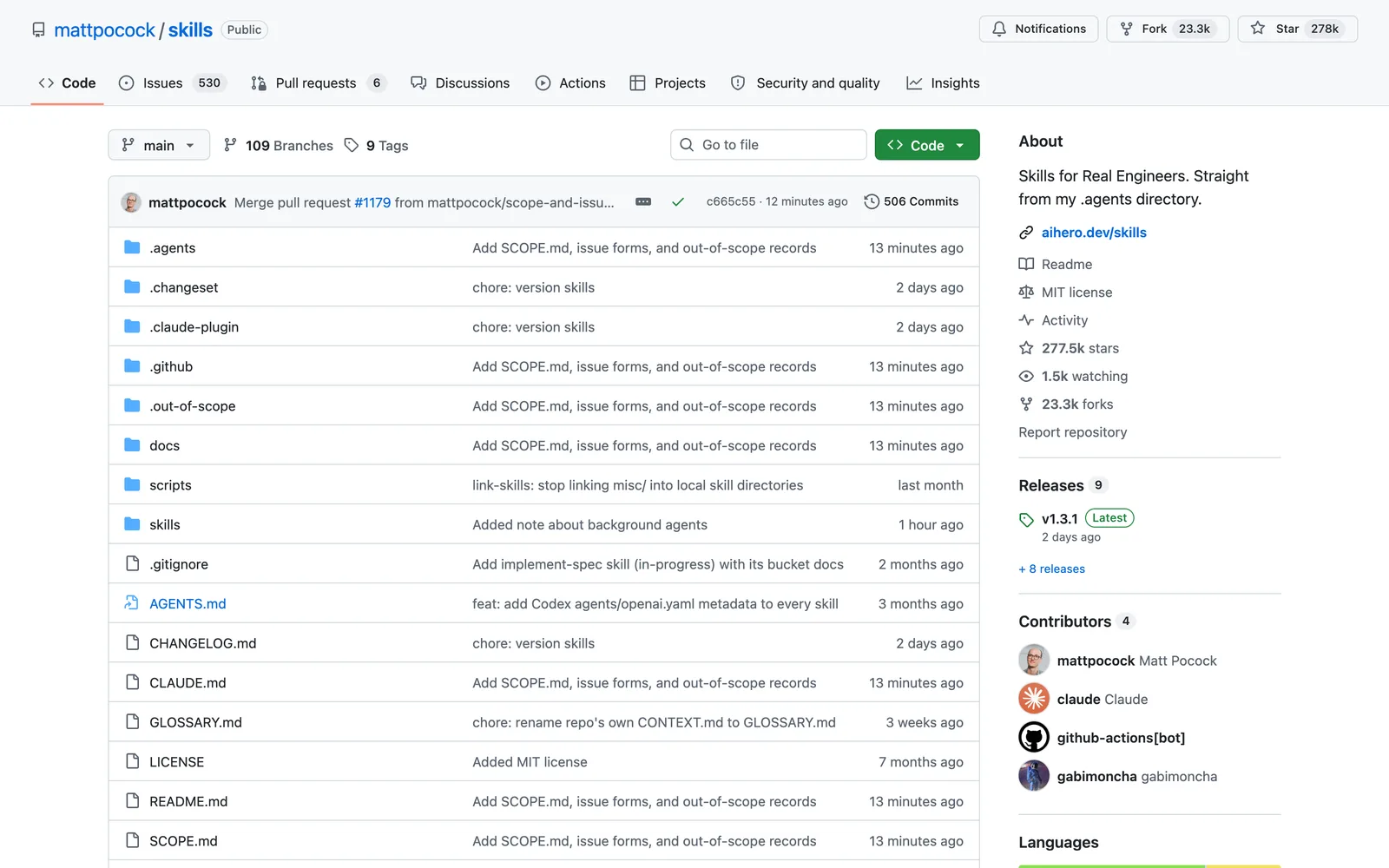
Task: Open Security and quality tab
Action: [x=806, y=83]
